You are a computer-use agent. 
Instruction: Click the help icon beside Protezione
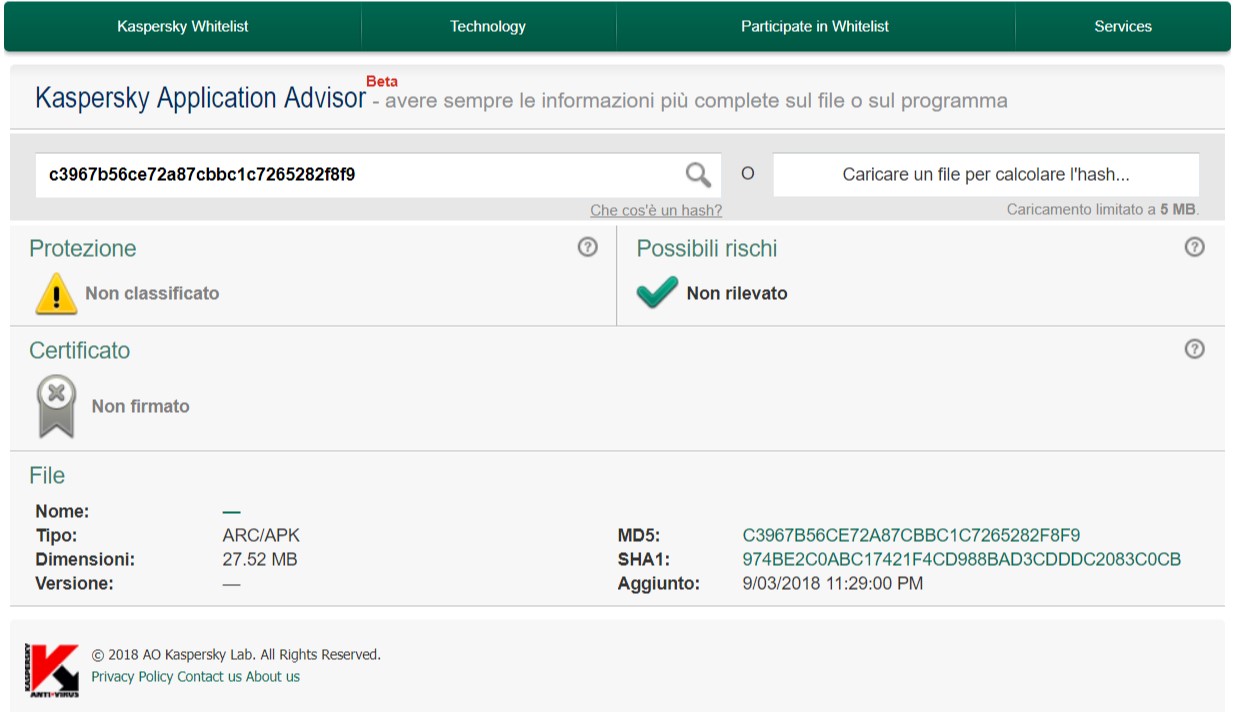(588, 247)
